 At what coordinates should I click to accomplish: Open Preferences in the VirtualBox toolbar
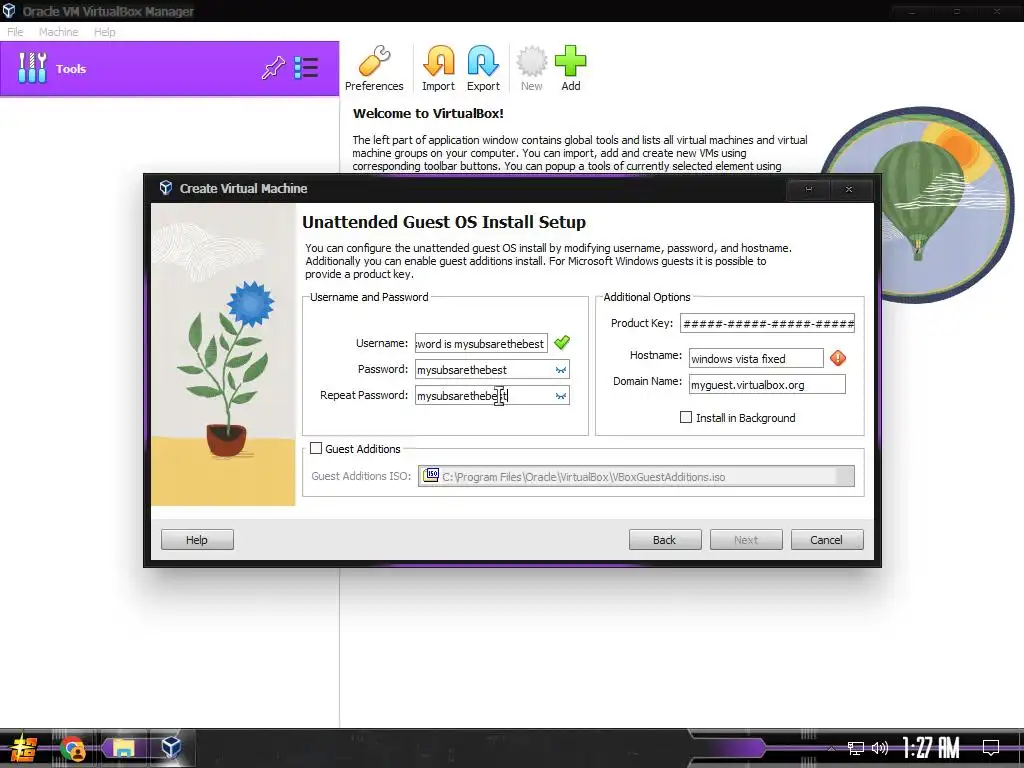click(374, 69)
